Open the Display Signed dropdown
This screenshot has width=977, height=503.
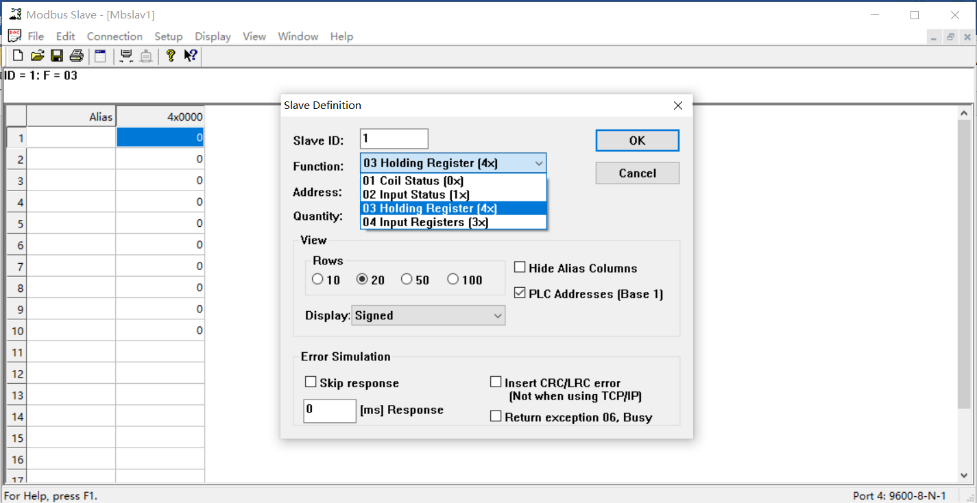(428, 316)
